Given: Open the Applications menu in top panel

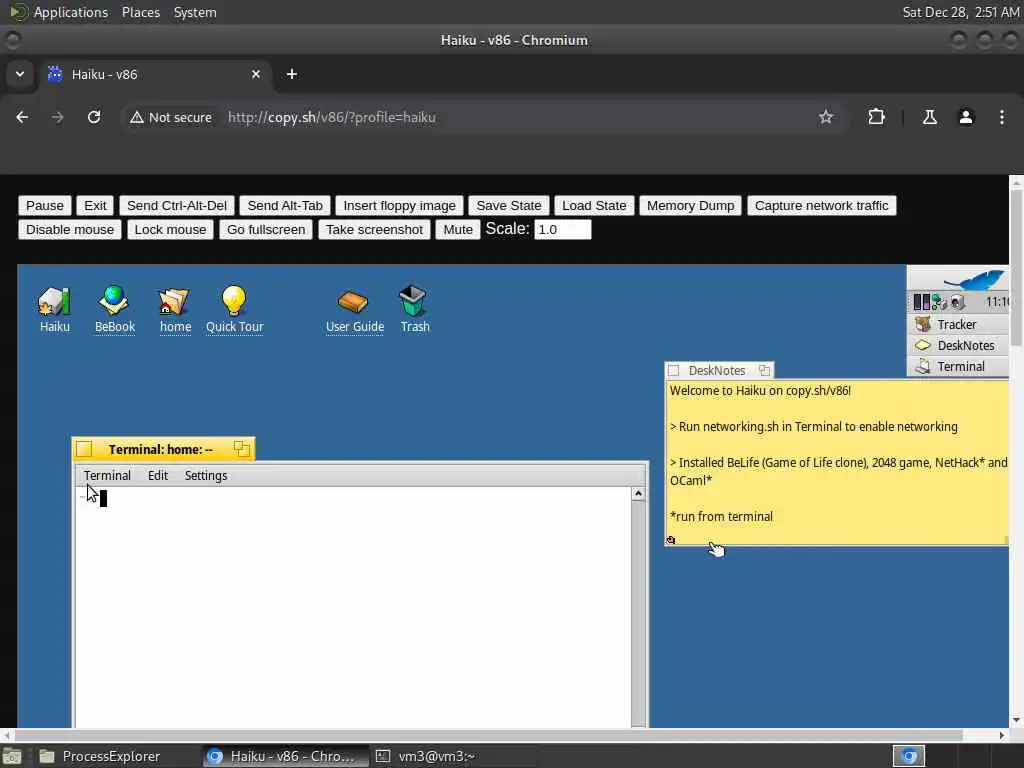Looking at the screenshot, I should click(71, 12).
